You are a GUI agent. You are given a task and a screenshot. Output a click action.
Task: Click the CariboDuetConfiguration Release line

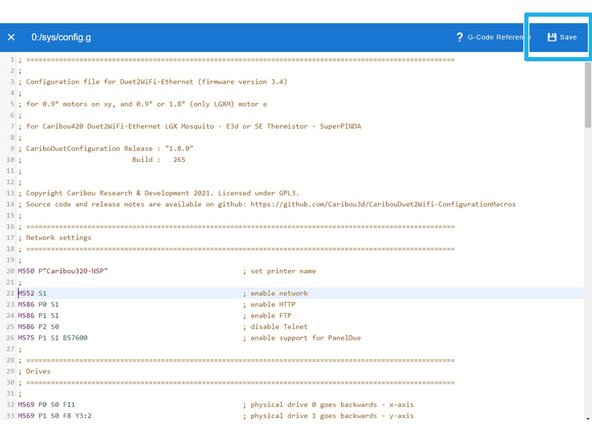(x=109, y=148)
